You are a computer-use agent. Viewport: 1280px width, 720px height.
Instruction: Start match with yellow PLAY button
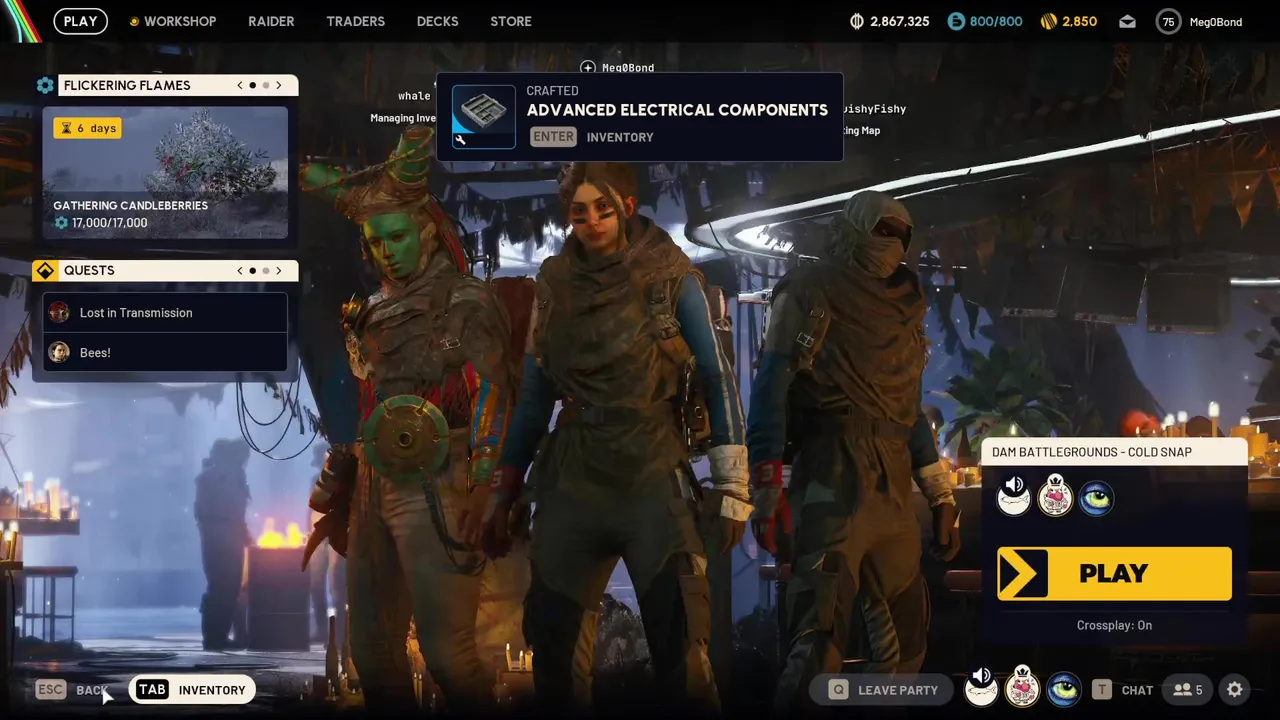1114,573
